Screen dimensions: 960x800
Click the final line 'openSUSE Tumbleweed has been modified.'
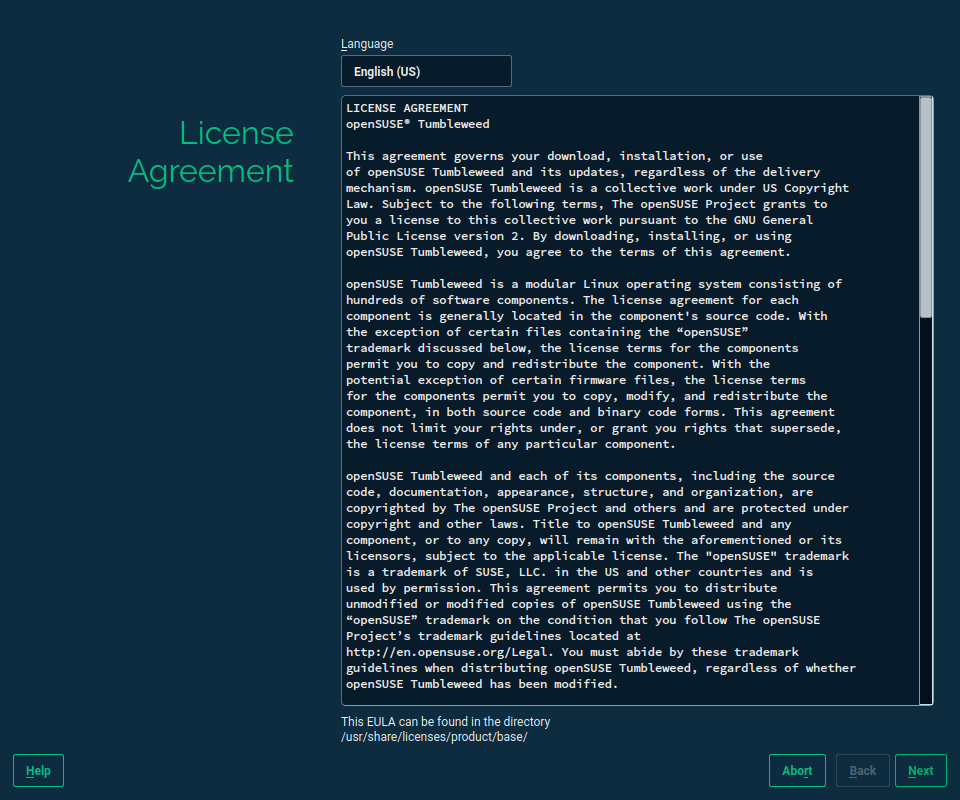[x=482, y=684]
